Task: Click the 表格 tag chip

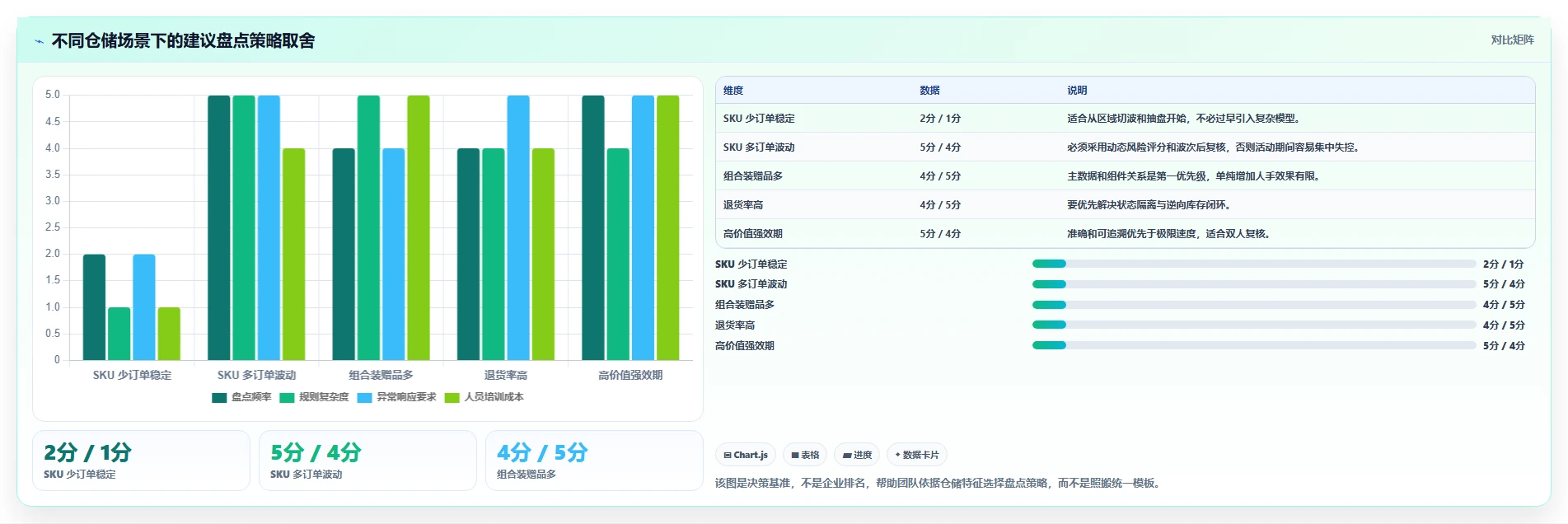Action: pyautogui.click(x=805, y=455)
